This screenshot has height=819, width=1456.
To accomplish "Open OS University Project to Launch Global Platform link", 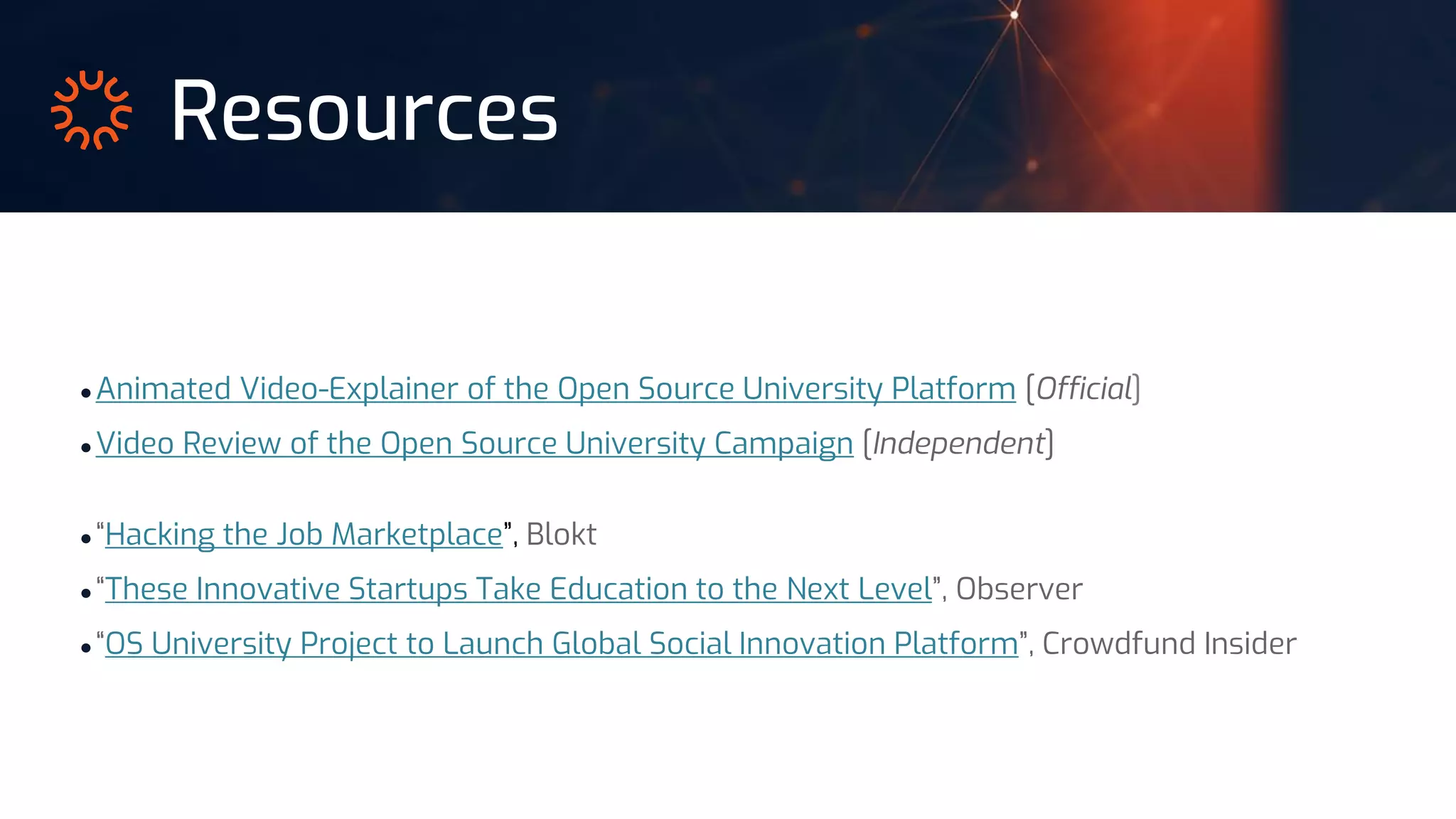I will click(562, 644).
